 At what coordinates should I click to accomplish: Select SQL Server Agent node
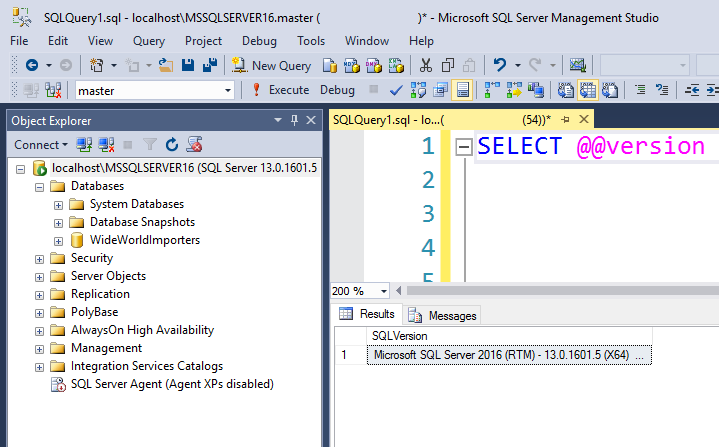(172, 384)
